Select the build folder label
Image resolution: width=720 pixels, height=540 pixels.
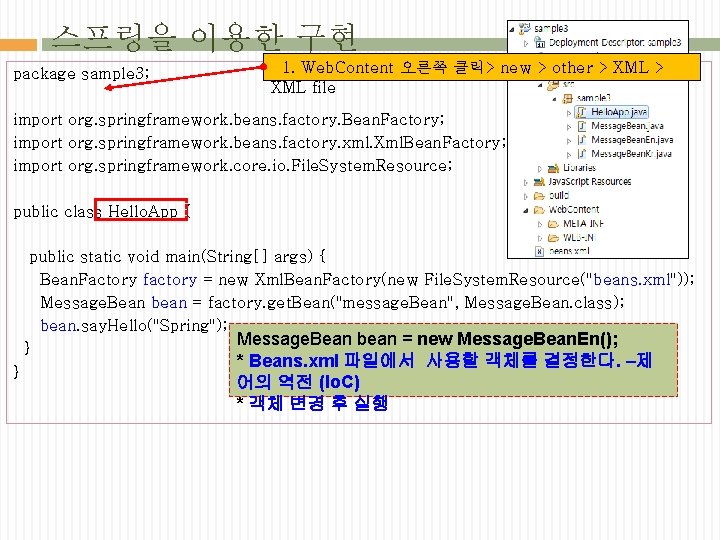coord(559,196)
